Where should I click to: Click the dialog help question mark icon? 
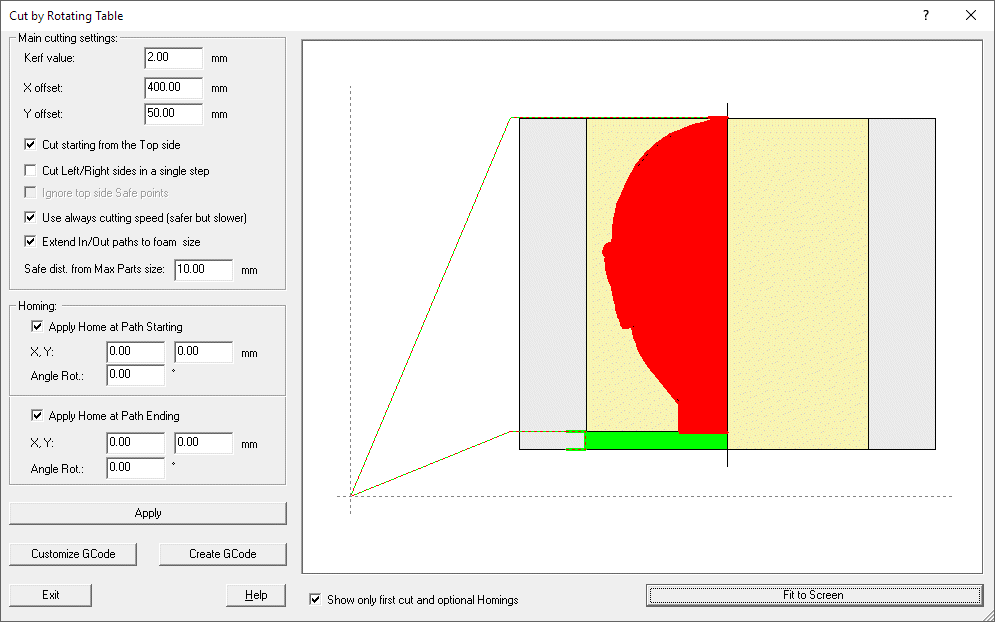925,15
